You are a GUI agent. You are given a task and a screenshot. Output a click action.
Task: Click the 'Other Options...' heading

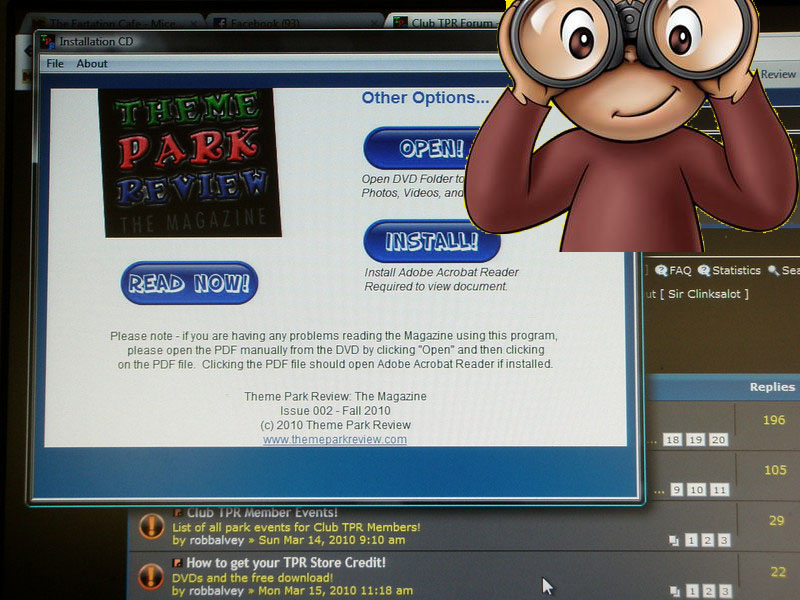pyautogui.click(x=426, y=97)
